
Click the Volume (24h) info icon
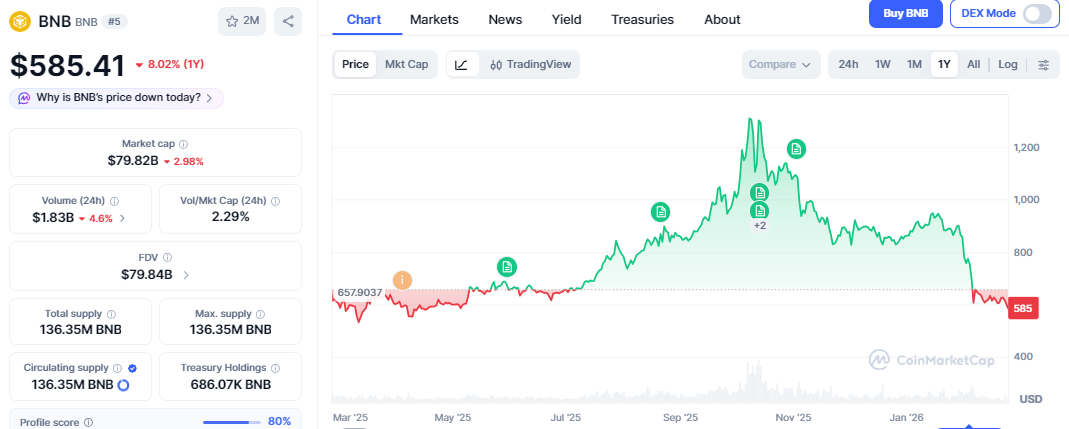[114, 201]
